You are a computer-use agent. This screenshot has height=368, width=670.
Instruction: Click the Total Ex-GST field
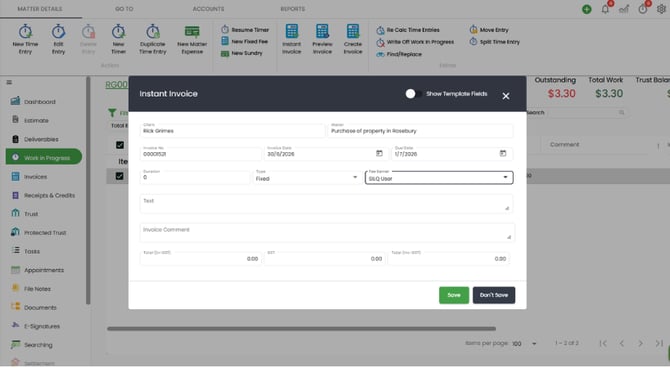point(200,258)
